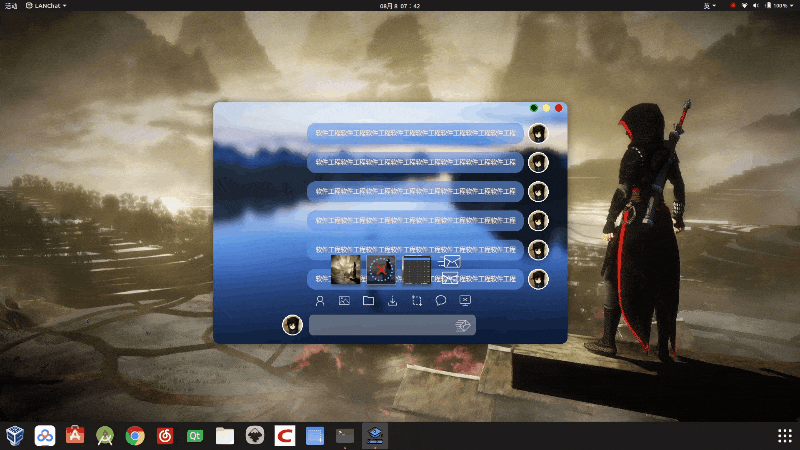
Task: Select the landscape warrior image thumbnail
Action: [x=345, y=269]
